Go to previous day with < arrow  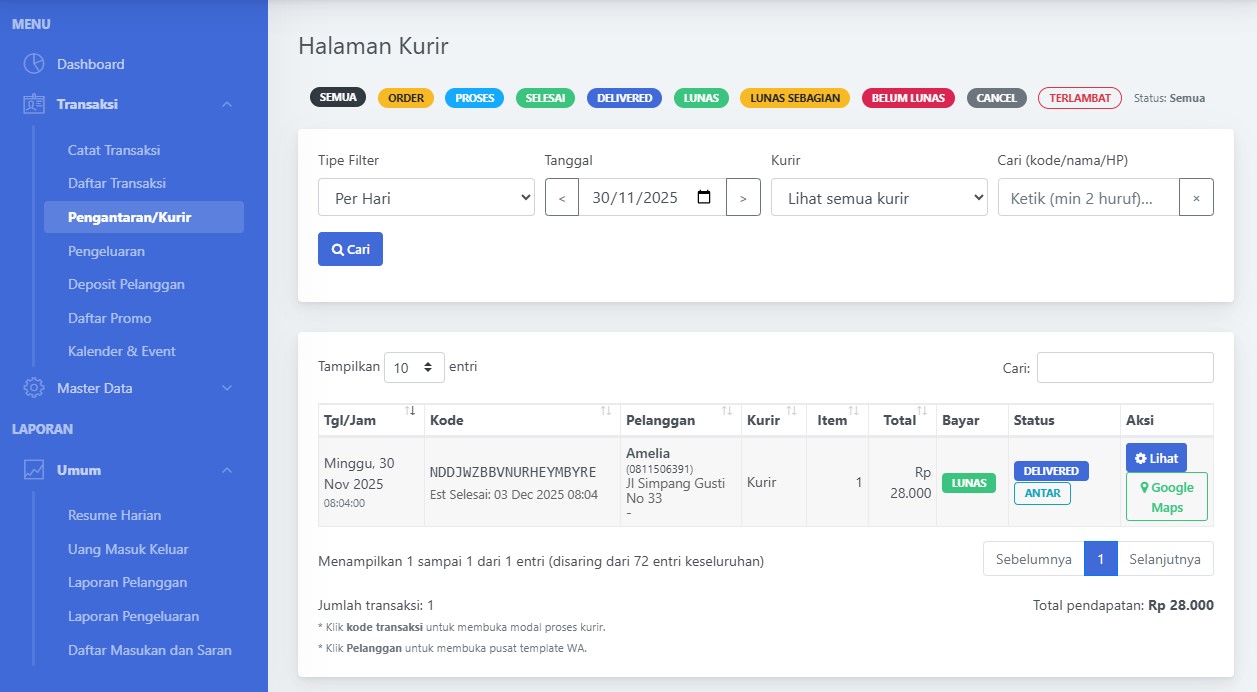[562, 198]
